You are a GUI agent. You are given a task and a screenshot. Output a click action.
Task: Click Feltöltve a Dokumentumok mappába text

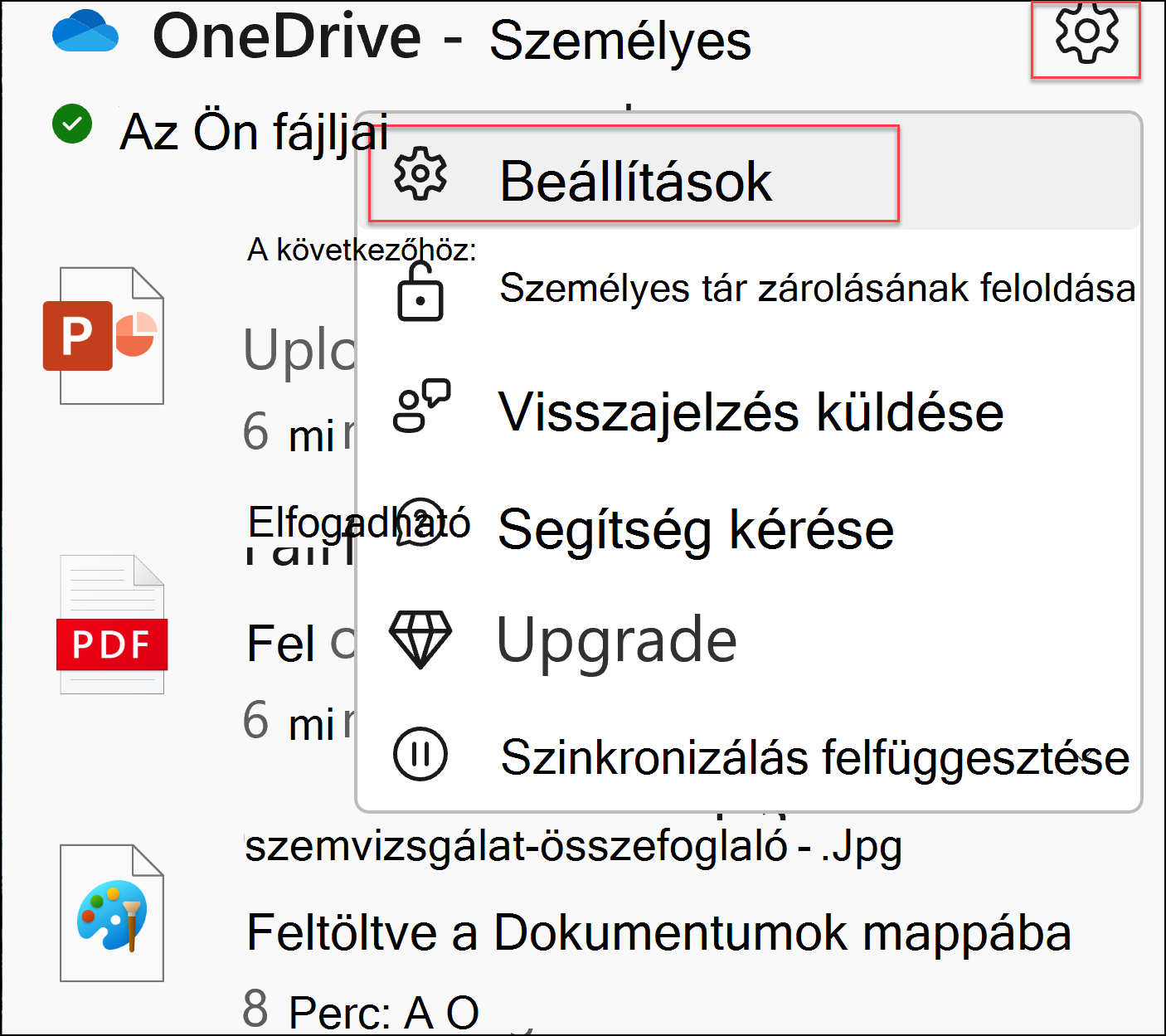tap(658, 932)
